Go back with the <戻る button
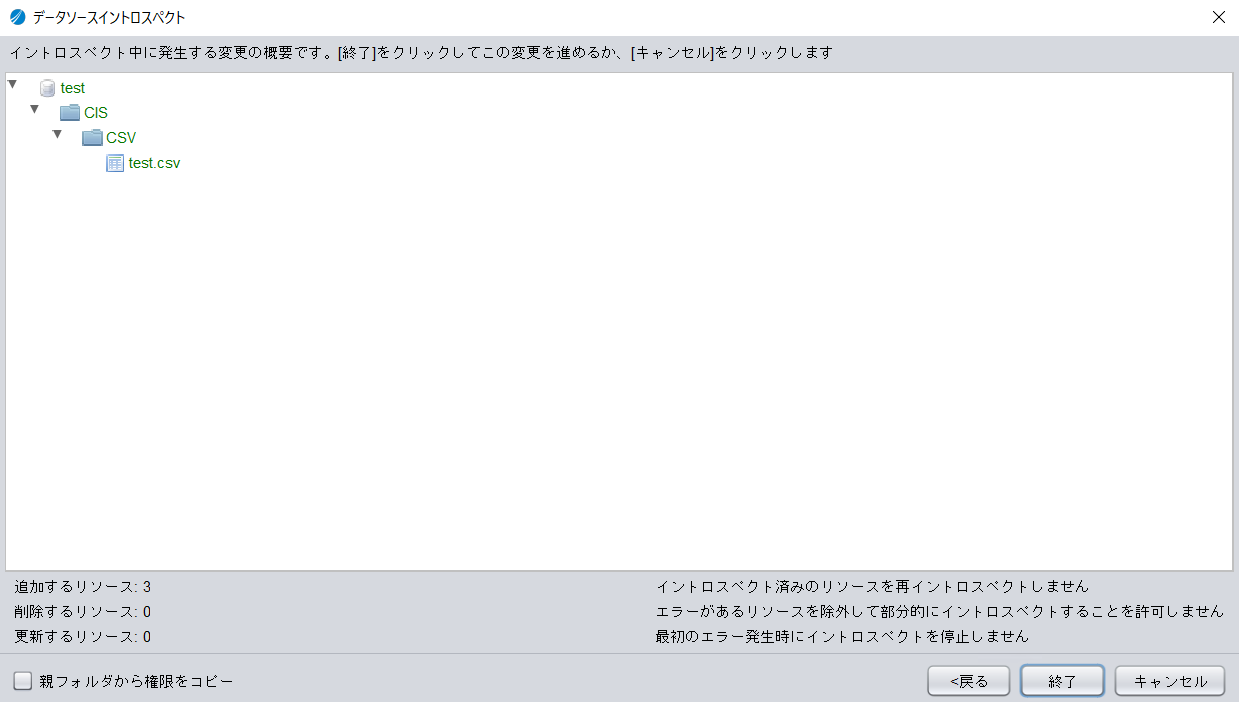The width and height of the screenshot is (1240, 702). tap(969, 681)
